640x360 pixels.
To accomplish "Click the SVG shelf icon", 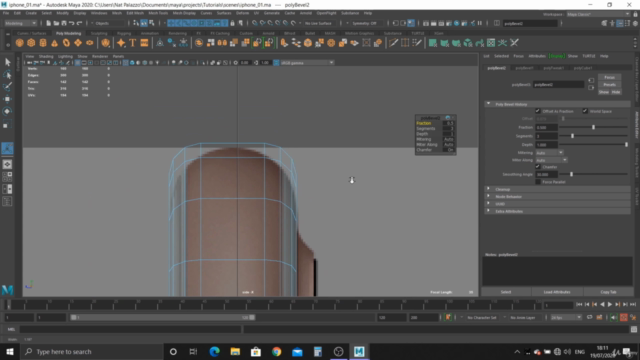I will tap(144, 43).
